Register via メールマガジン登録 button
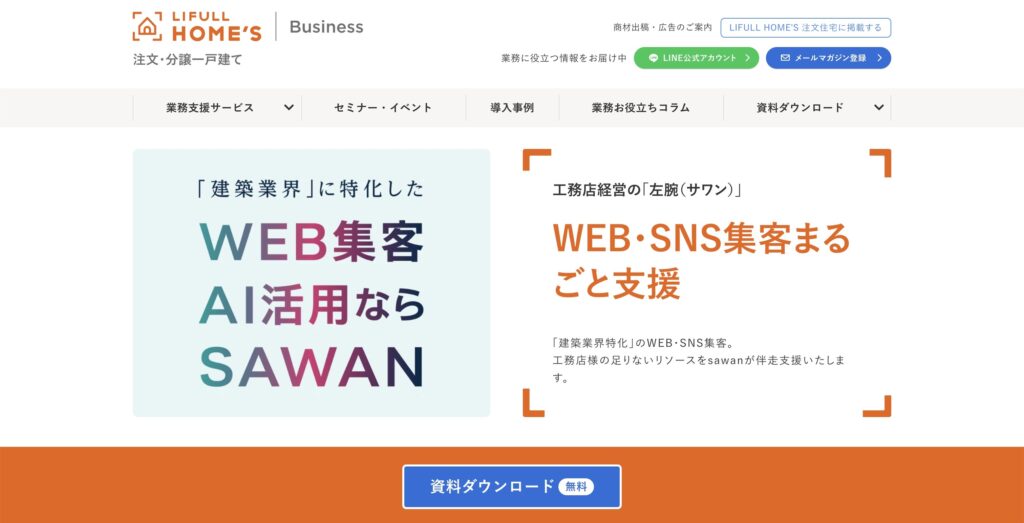The image size is (1024, 523). (x=828, y=57)
